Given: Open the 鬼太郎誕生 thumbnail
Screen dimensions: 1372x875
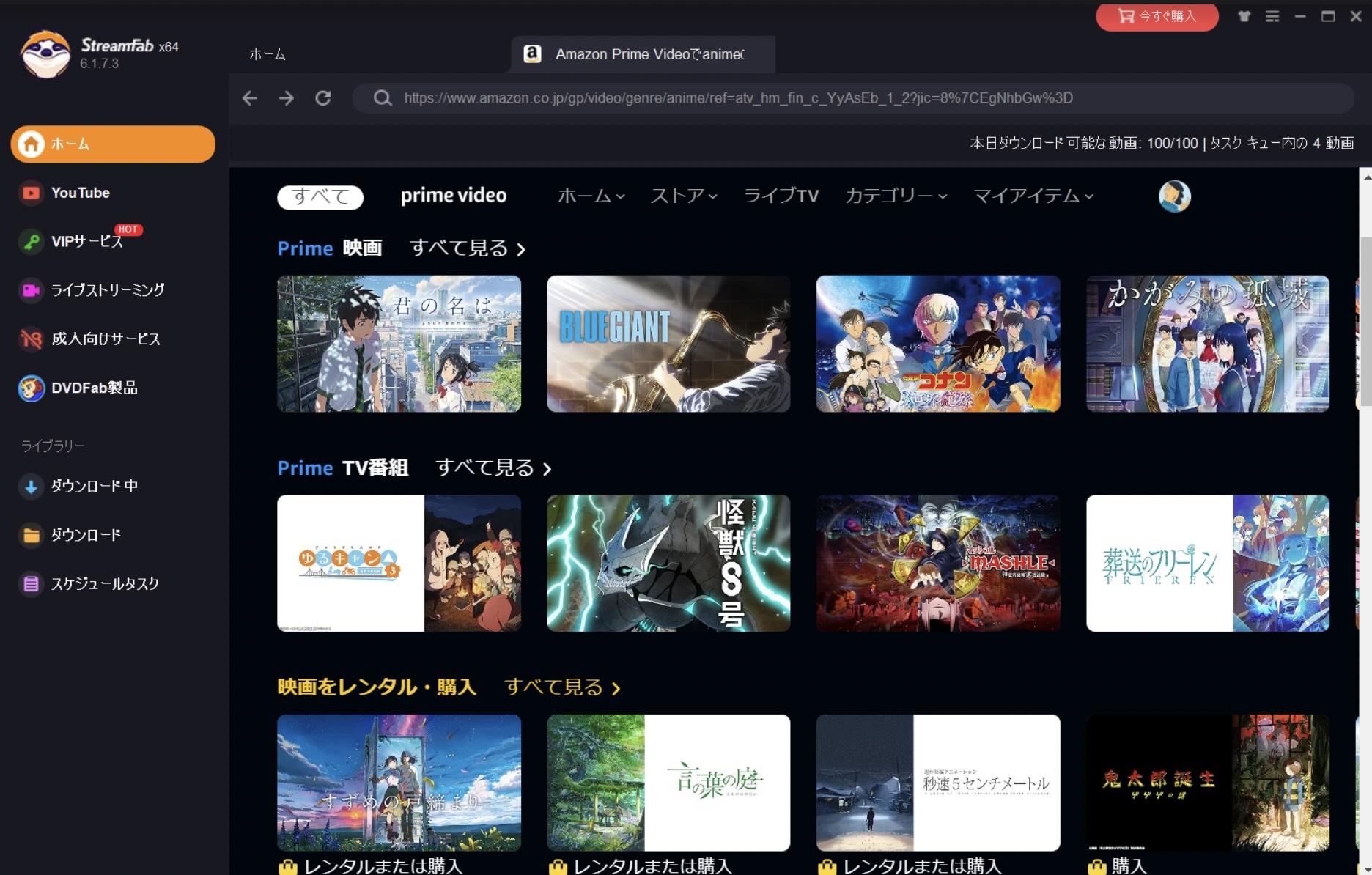Looking at the screenshot, I should [1208, 783].
